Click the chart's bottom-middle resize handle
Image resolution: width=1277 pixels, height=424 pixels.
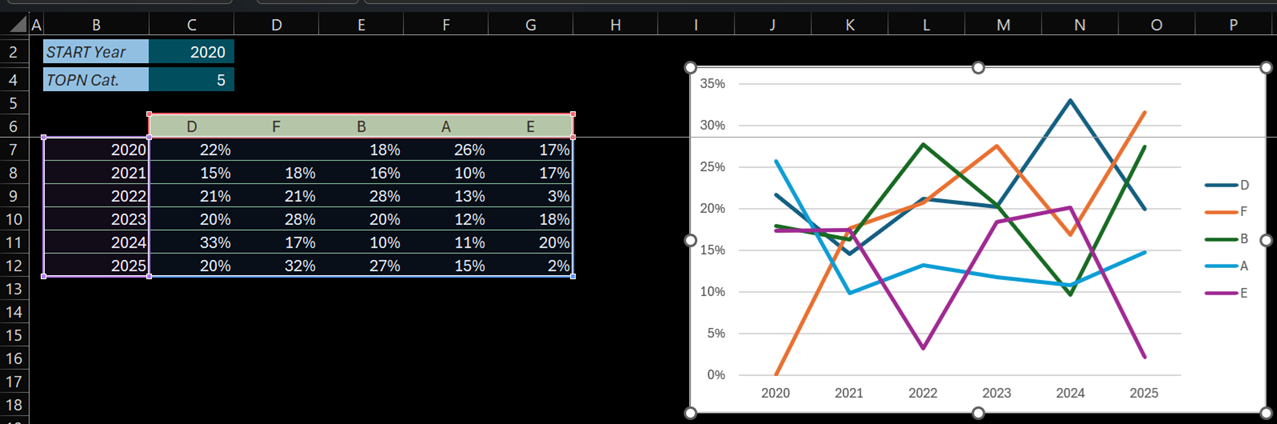(x=978, y=413)
